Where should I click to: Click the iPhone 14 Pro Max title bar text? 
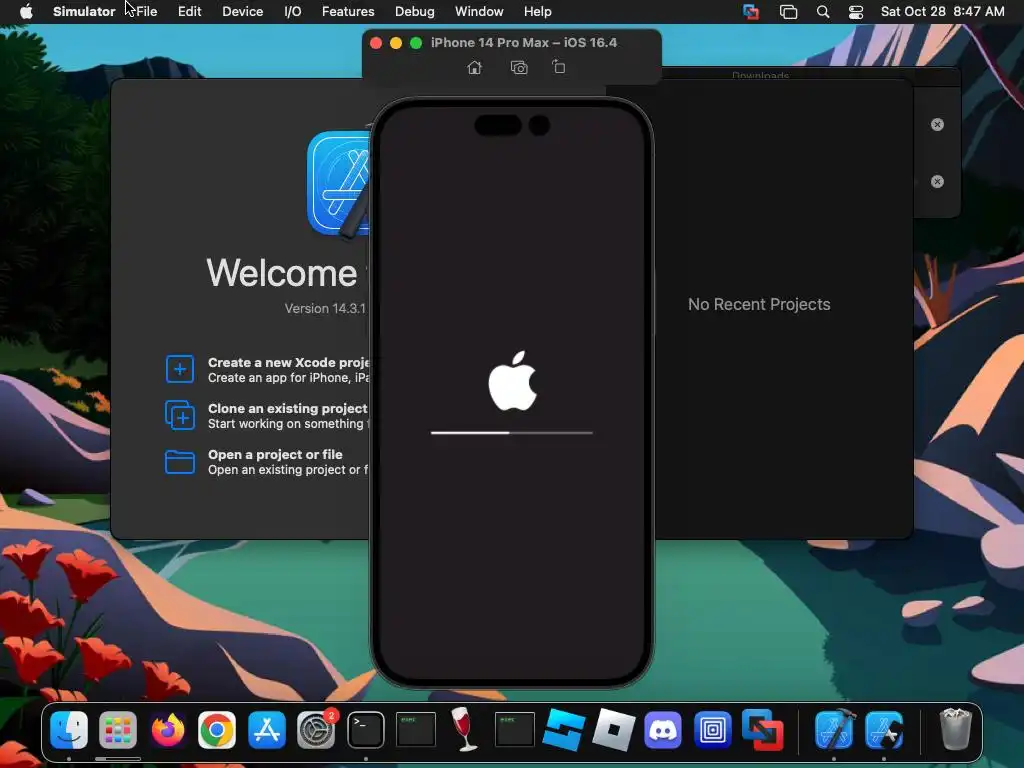524,42
